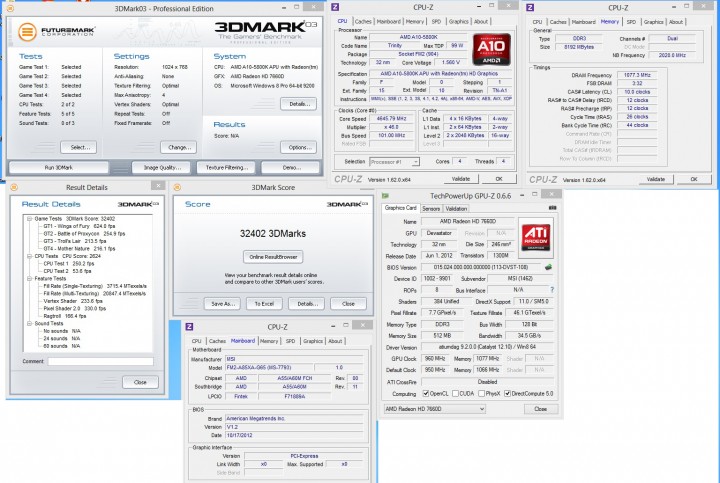
Task: Toggle the DirectCompute 5.0 checkbox
Action: point(507,393)
